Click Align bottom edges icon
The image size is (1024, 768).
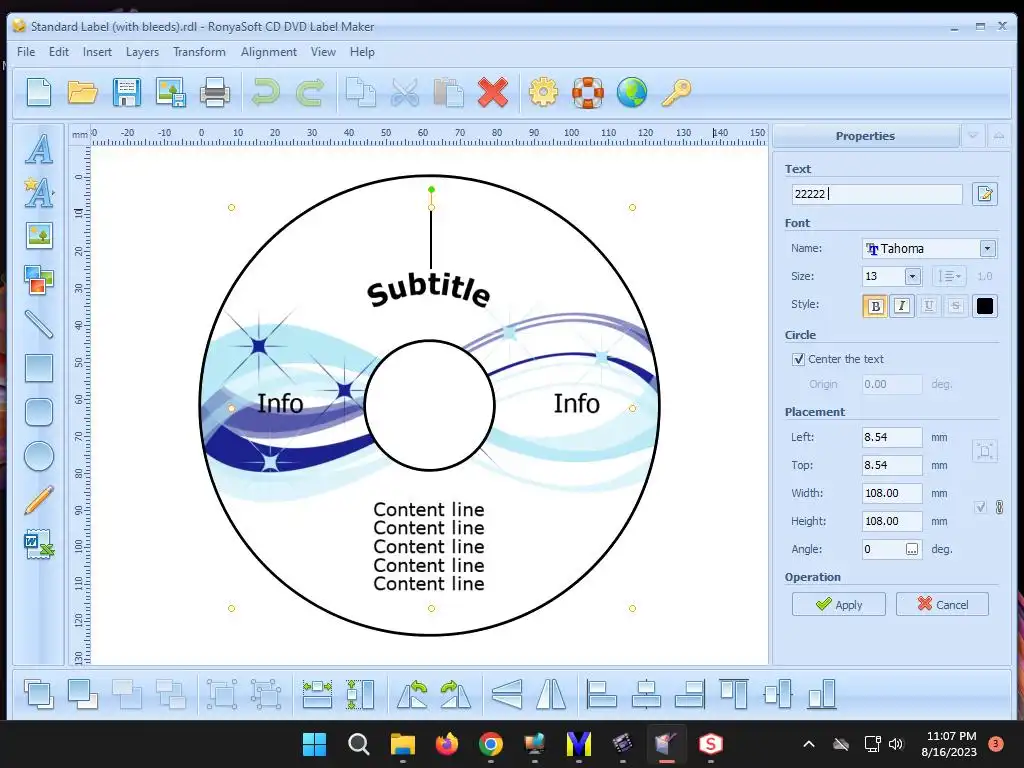tap(822, 694)
